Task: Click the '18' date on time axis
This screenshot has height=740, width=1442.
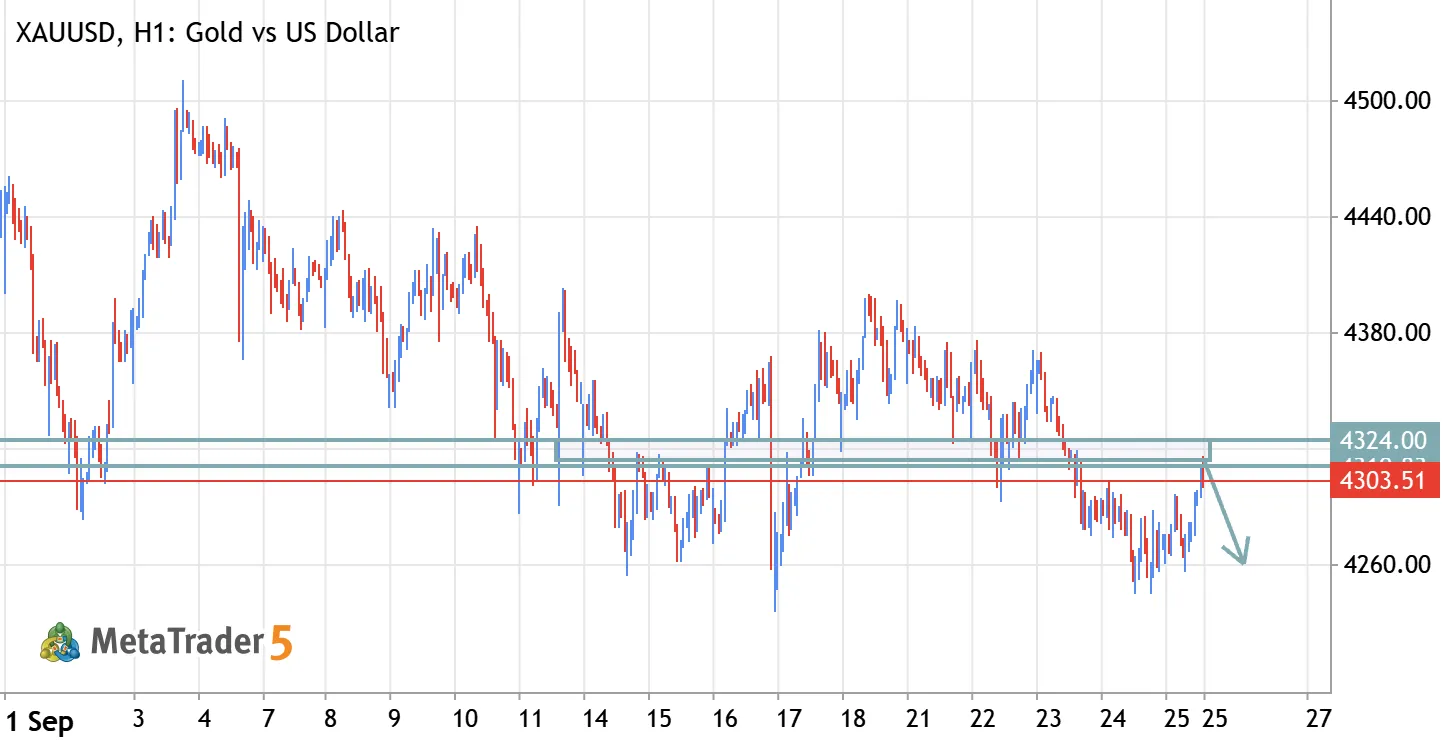Action: (853, 718)
